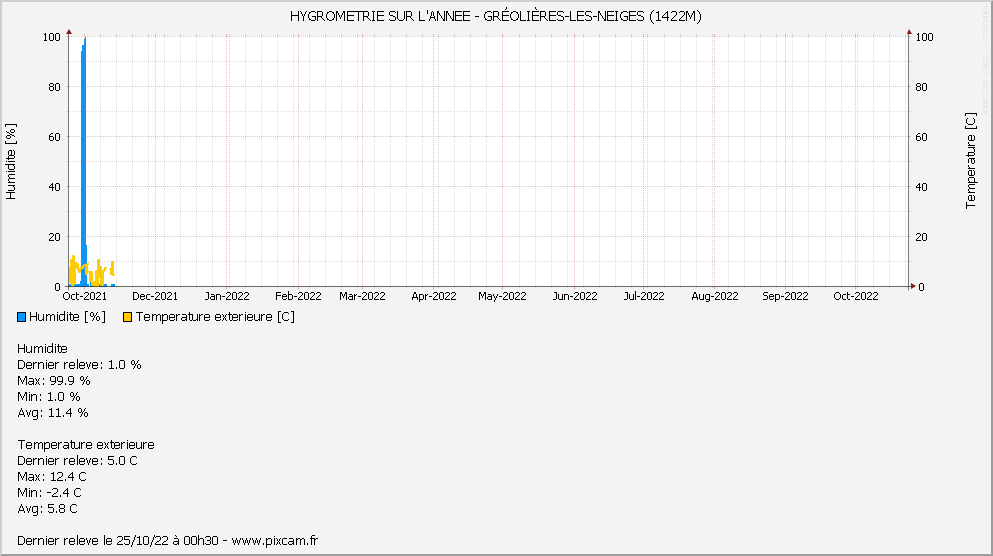Click the yellow Temperature exterieure legend swatch
The width and height of the screenshot is (993, 556).
pos(127,317)
